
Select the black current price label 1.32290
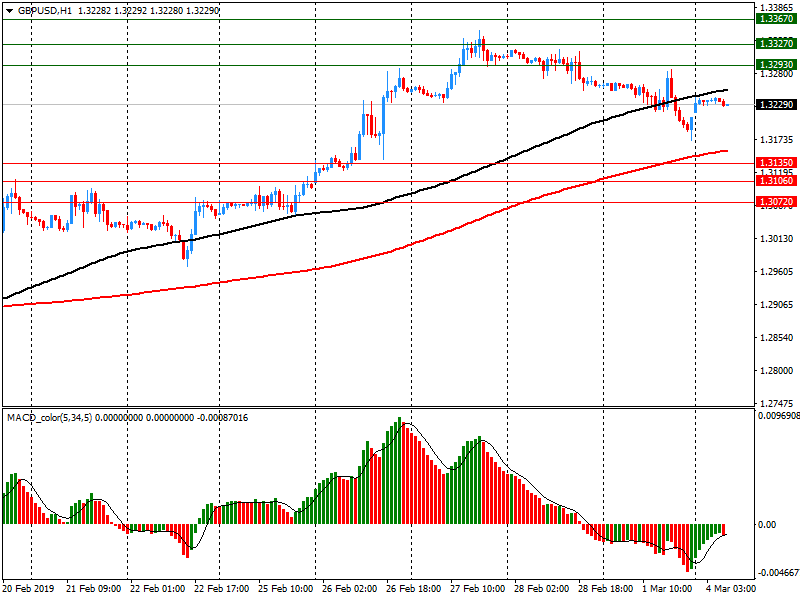tap(776, 105)
